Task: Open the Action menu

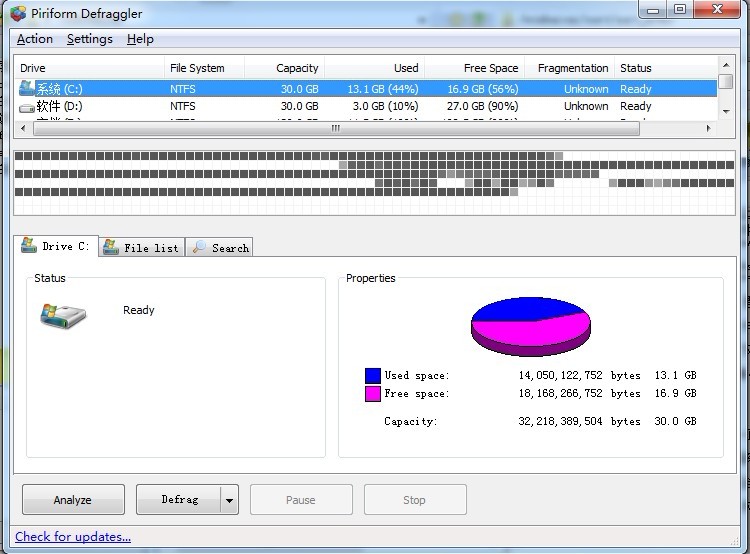Action: pos(35,39)
